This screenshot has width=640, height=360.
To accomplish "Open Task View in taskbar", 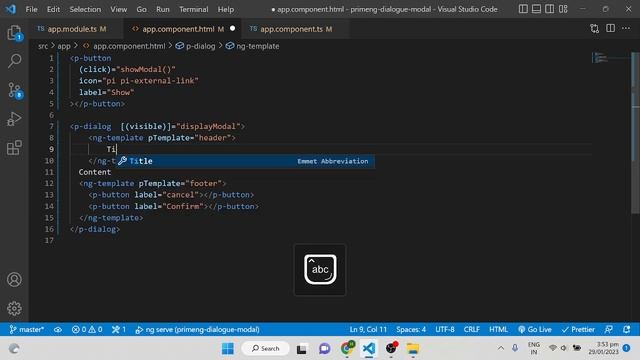I will coord(302,349).
